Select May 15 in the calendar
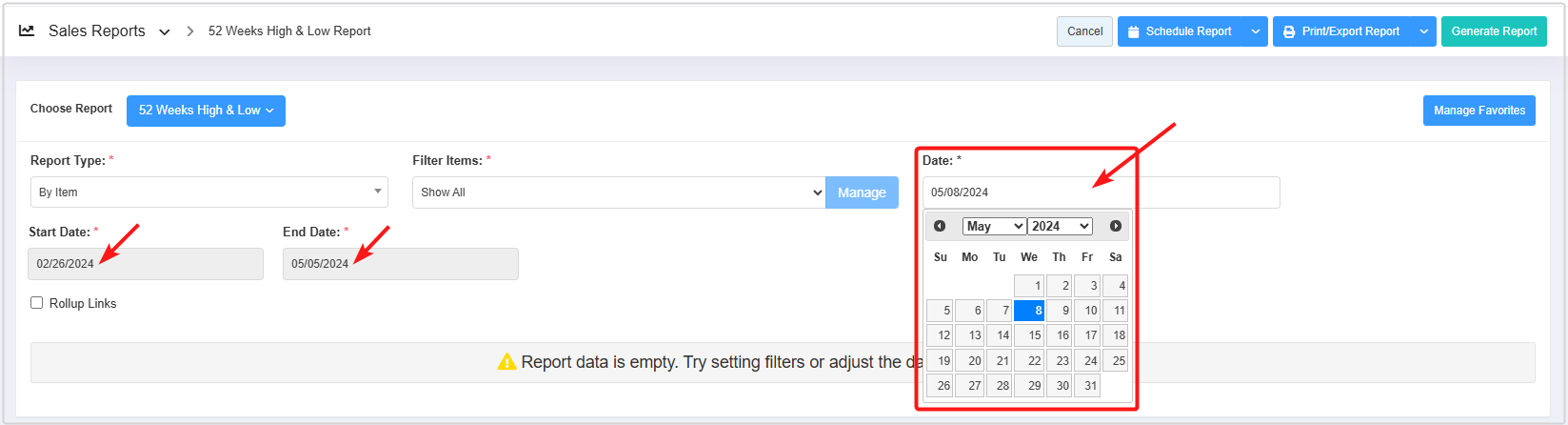 (x=1029, y=335)
